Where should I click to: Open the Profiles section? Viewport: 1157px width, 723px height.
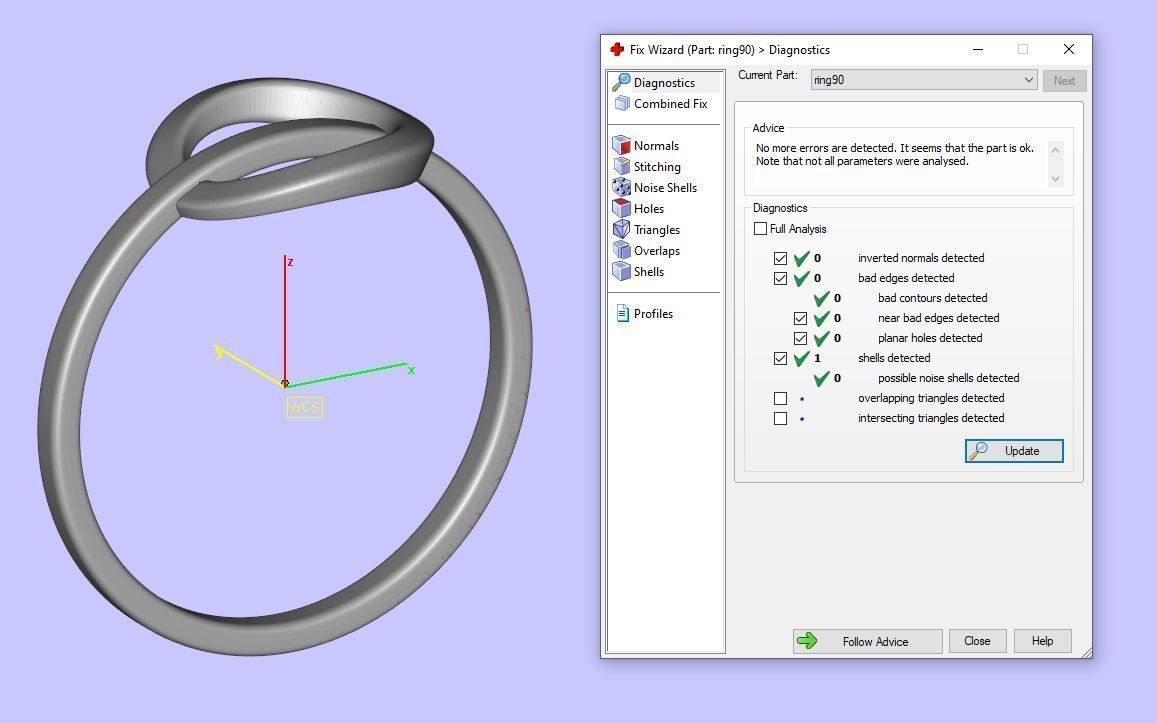[x=653, y=313]
